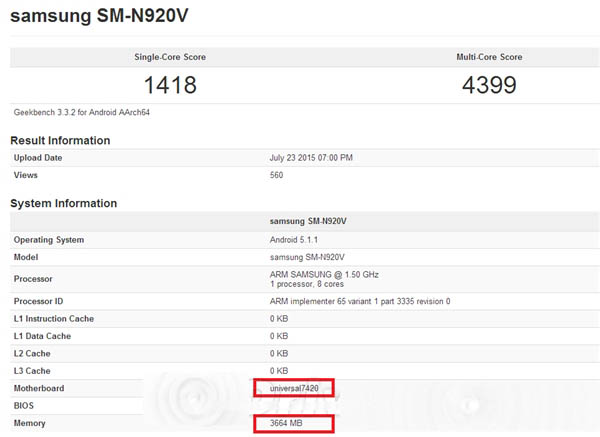The image size is (600, 437).
Task: Click the Views count of 560
Action: click(x=277, y=175)
